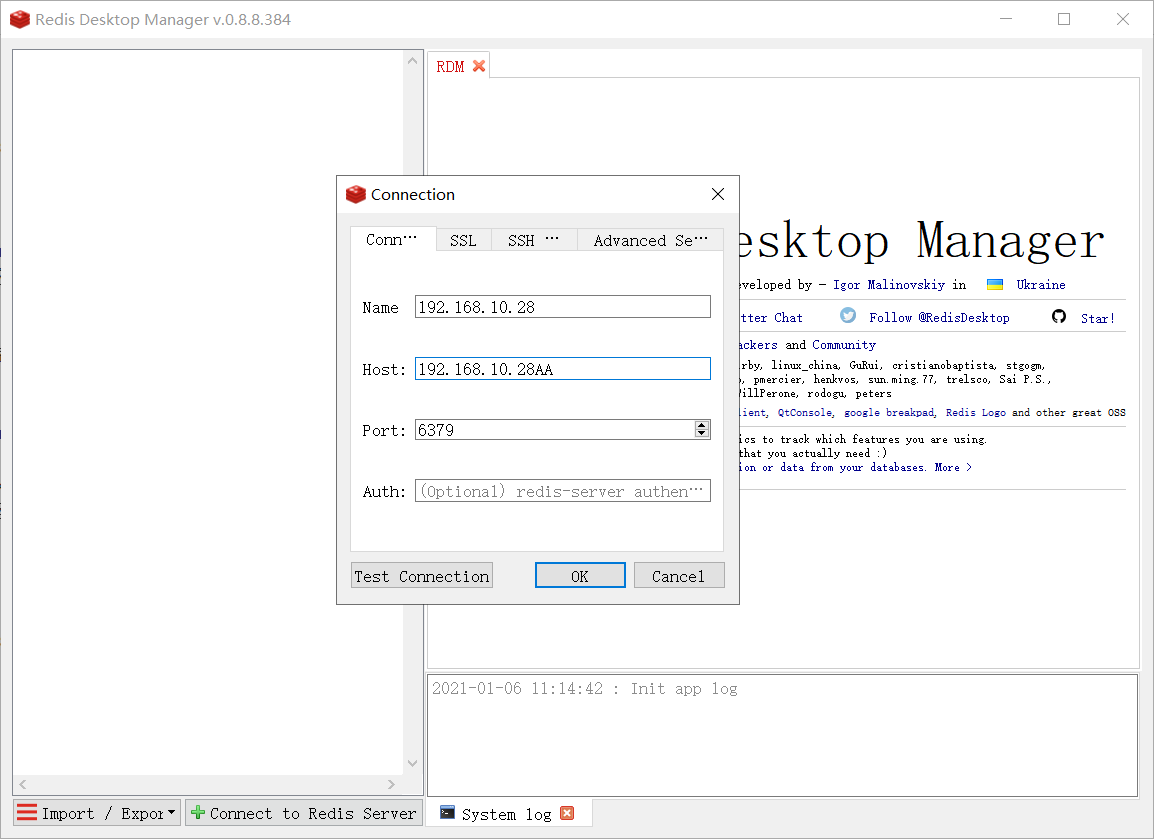
Task: Open the Redis Logo link
Action: coord(975,412)
